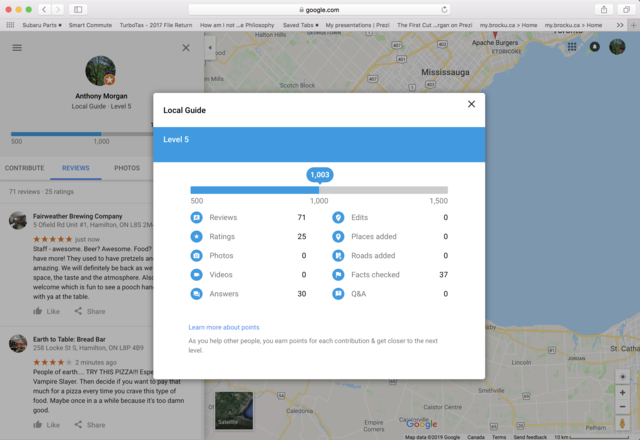
Task: Switch map to Satellite view thumbnail
Action: 234,411
